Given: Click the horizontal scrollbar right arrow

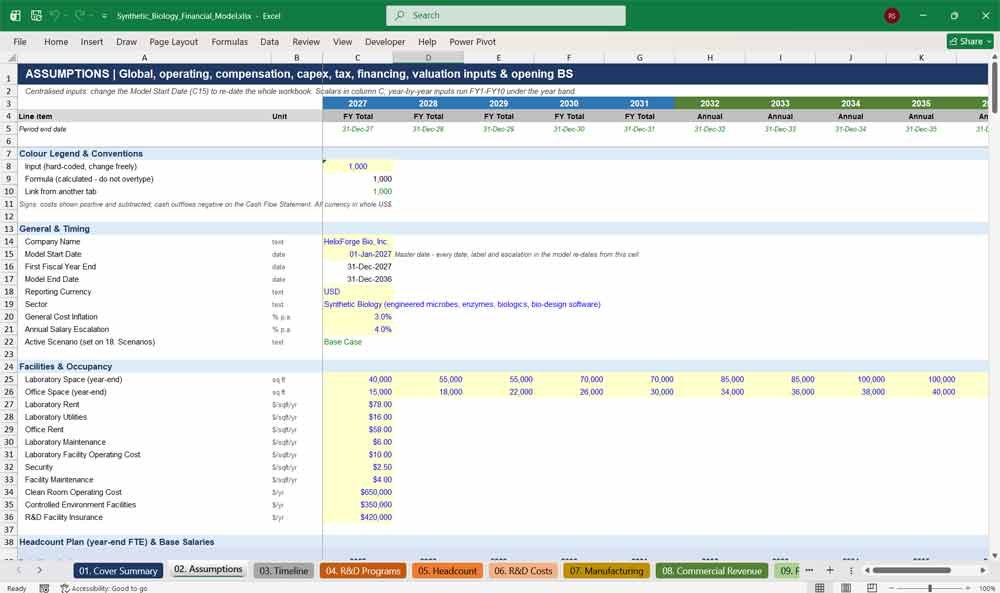Looking at the screenshot, I should (x=983, y=570).
